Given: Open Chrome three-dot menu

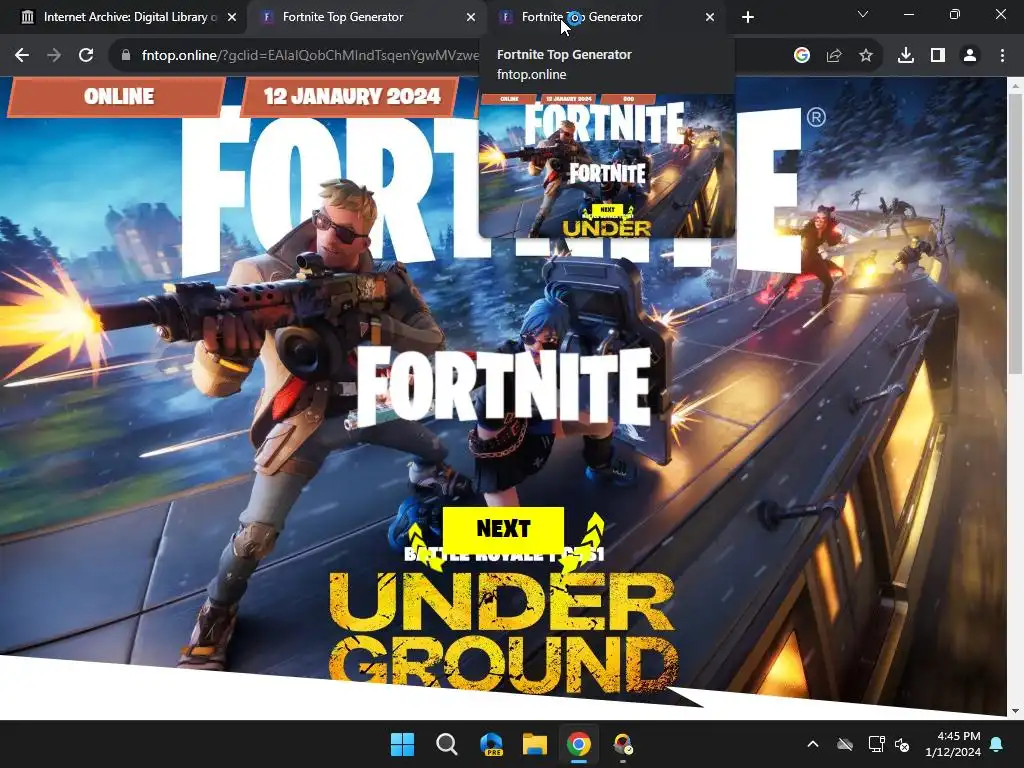Looking at the screenshot, I should point(1002,56).
